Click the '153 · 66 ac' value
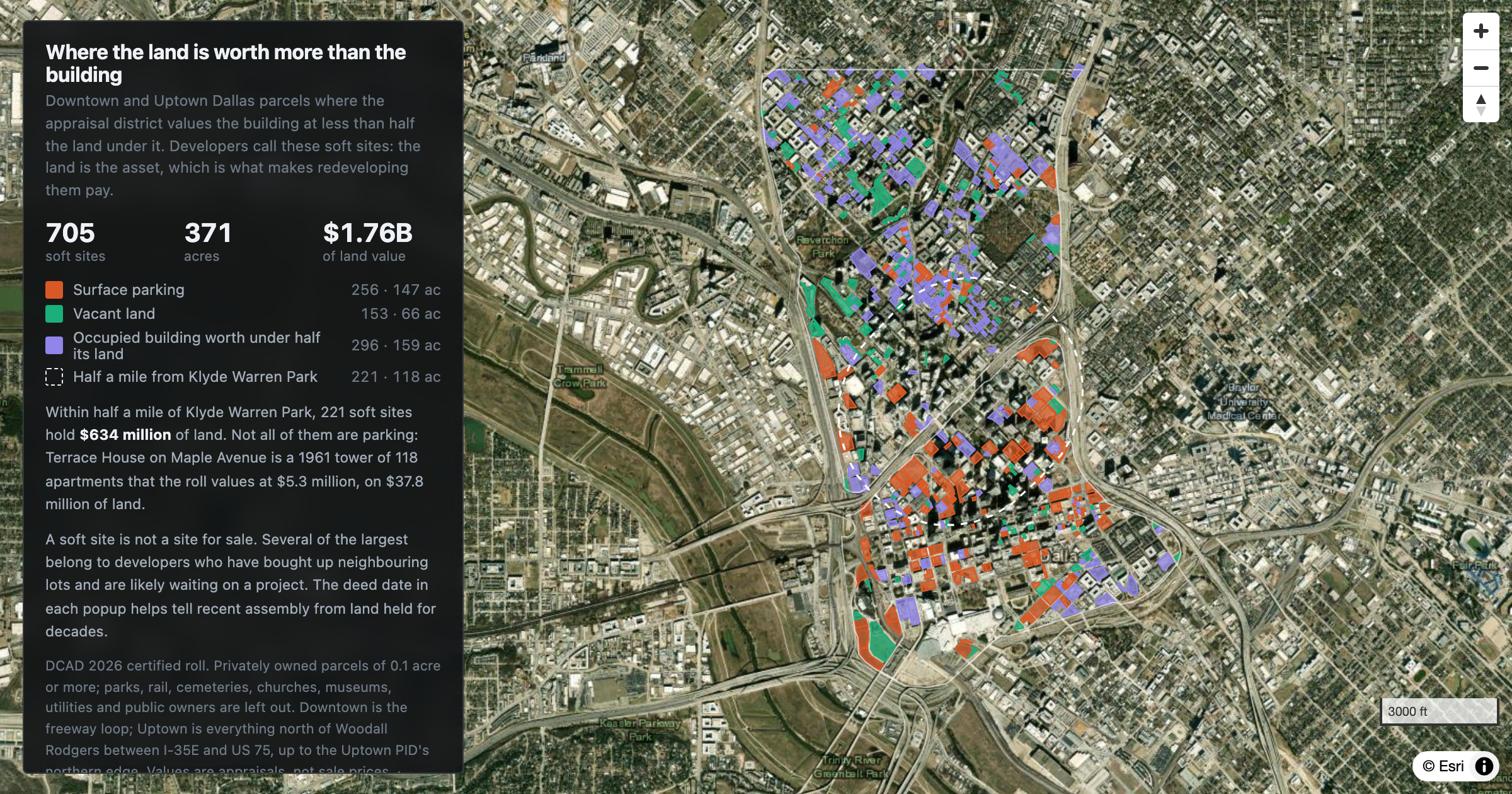Image resolution: width=1512 pixels, height=794 pixels. (x=401, y=314)
